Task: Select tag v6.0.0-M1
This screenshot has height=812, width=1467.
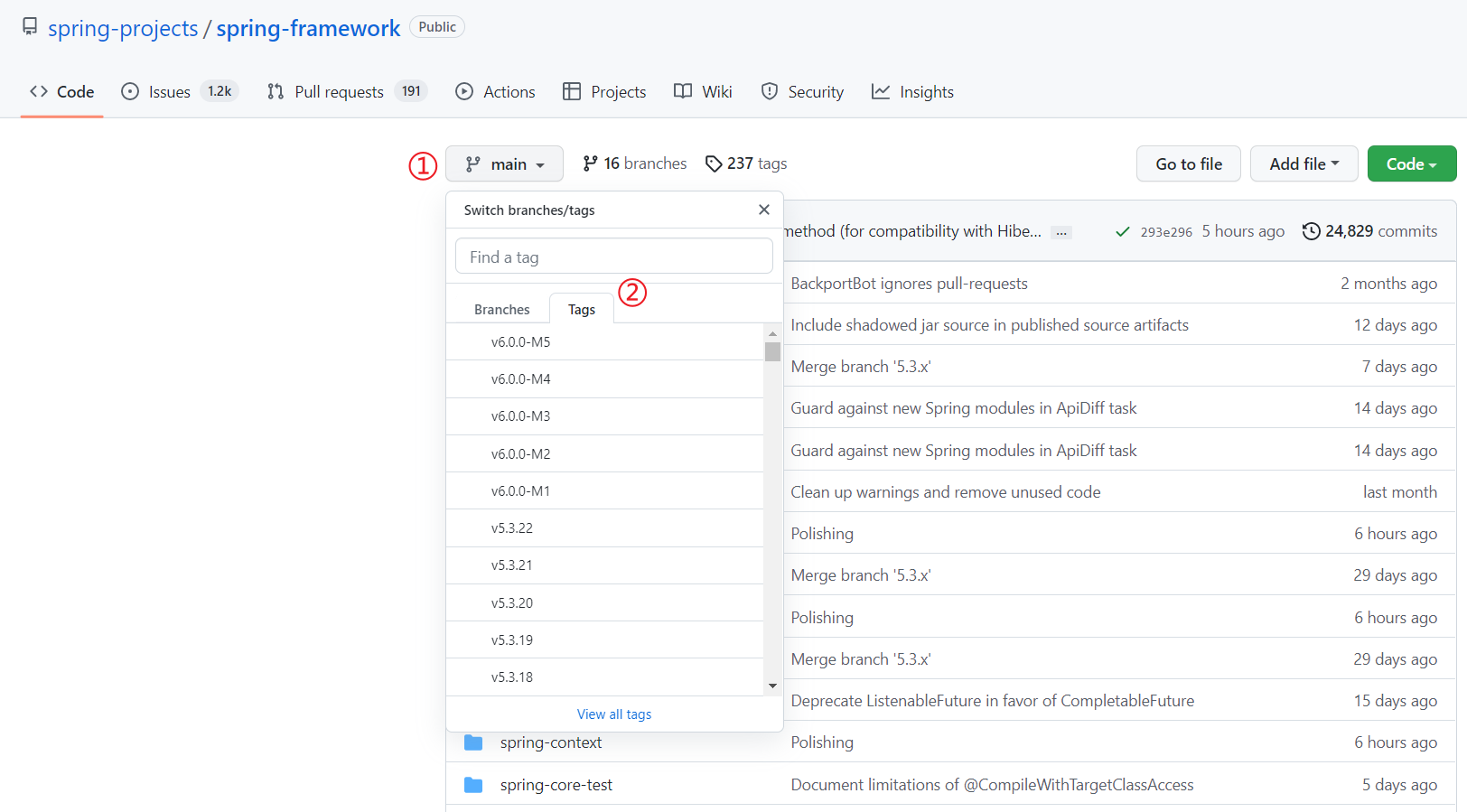Action: click(x=605, y=491)
